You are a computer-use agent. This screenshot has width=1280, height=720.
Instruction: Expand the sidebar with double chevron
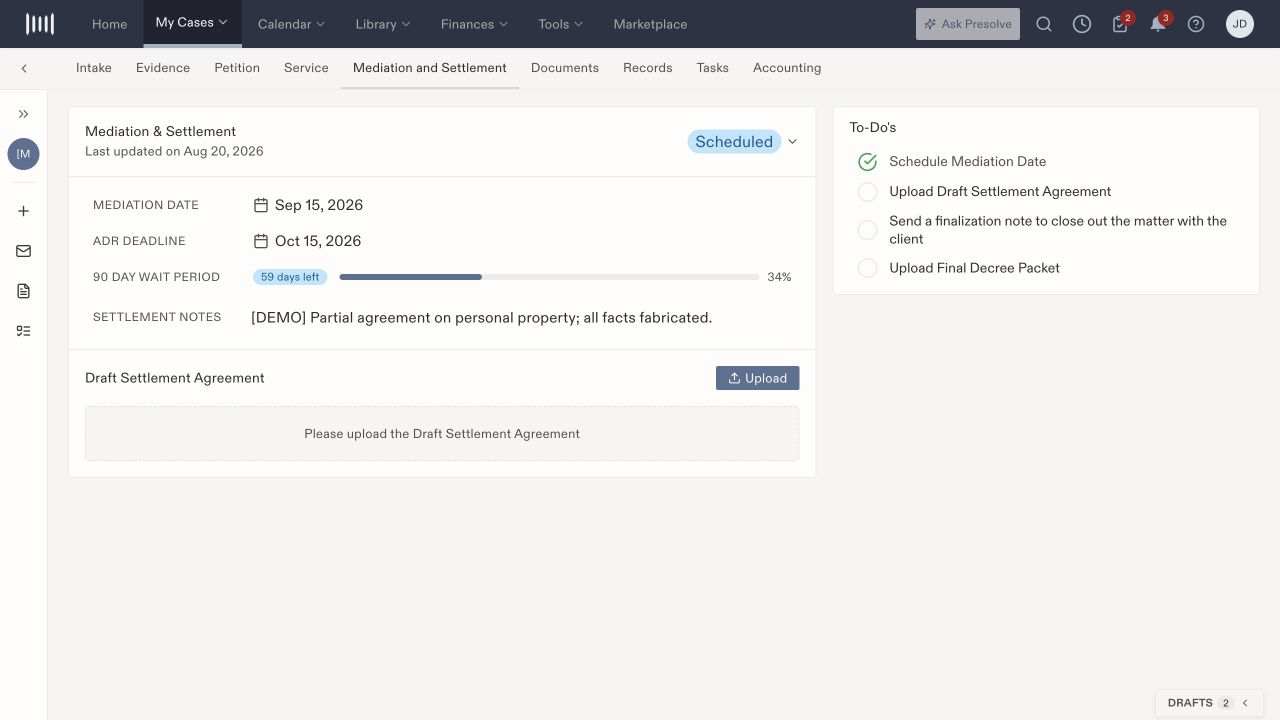24,114
